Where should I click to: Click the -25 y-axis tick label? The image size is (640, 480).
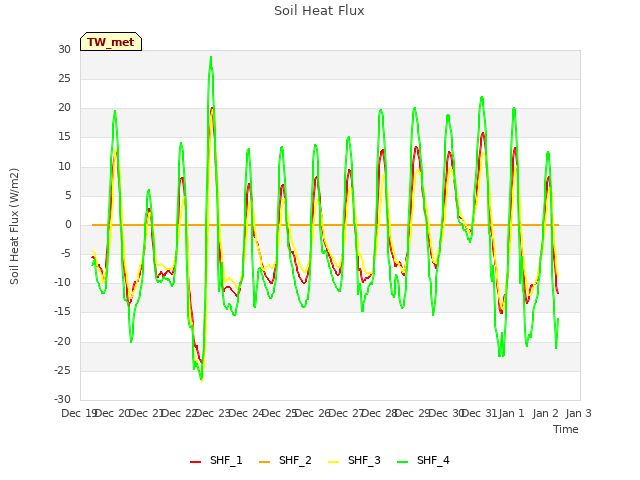pos(62,370)
